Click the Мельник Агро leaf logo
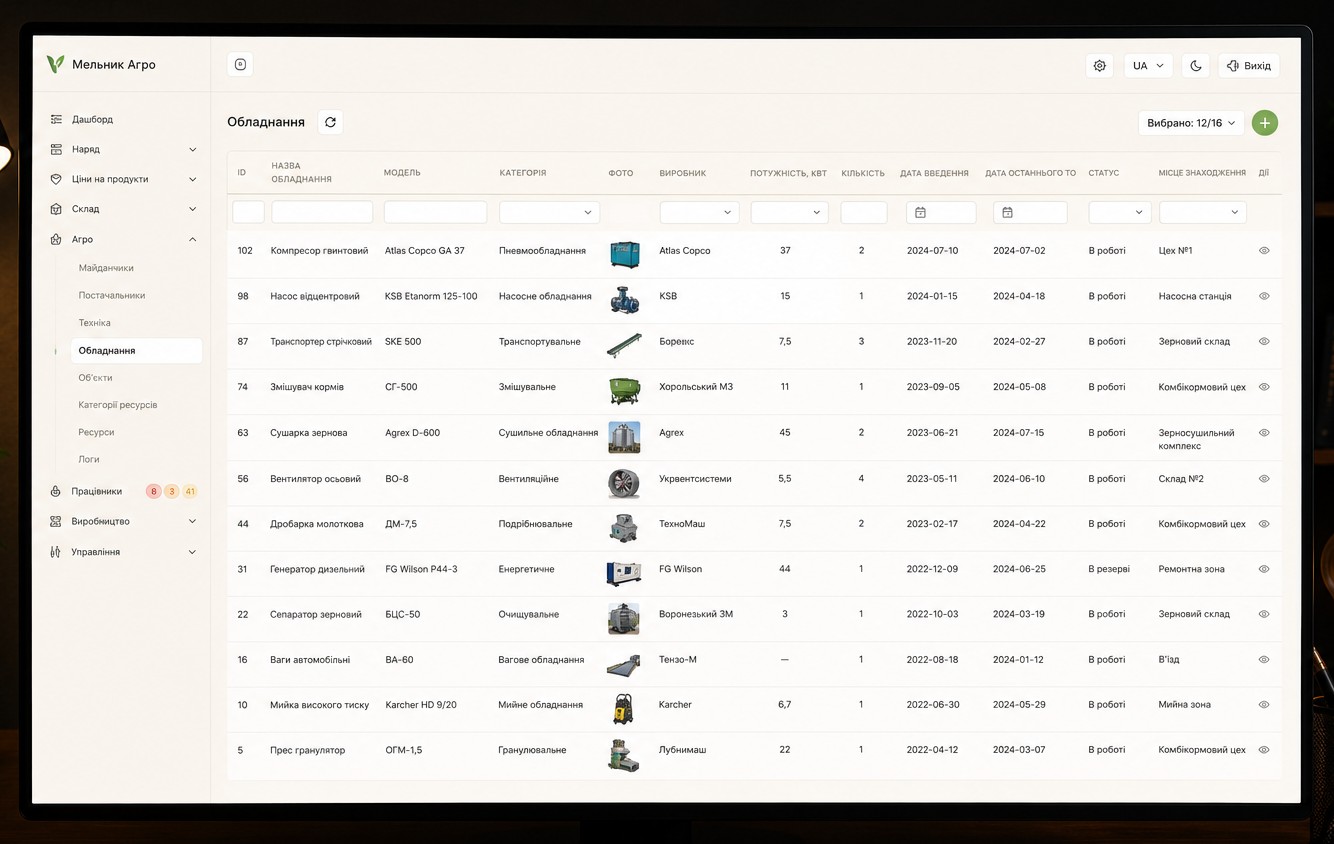This screenshot has width=1334, height=844. pos(55,65)
